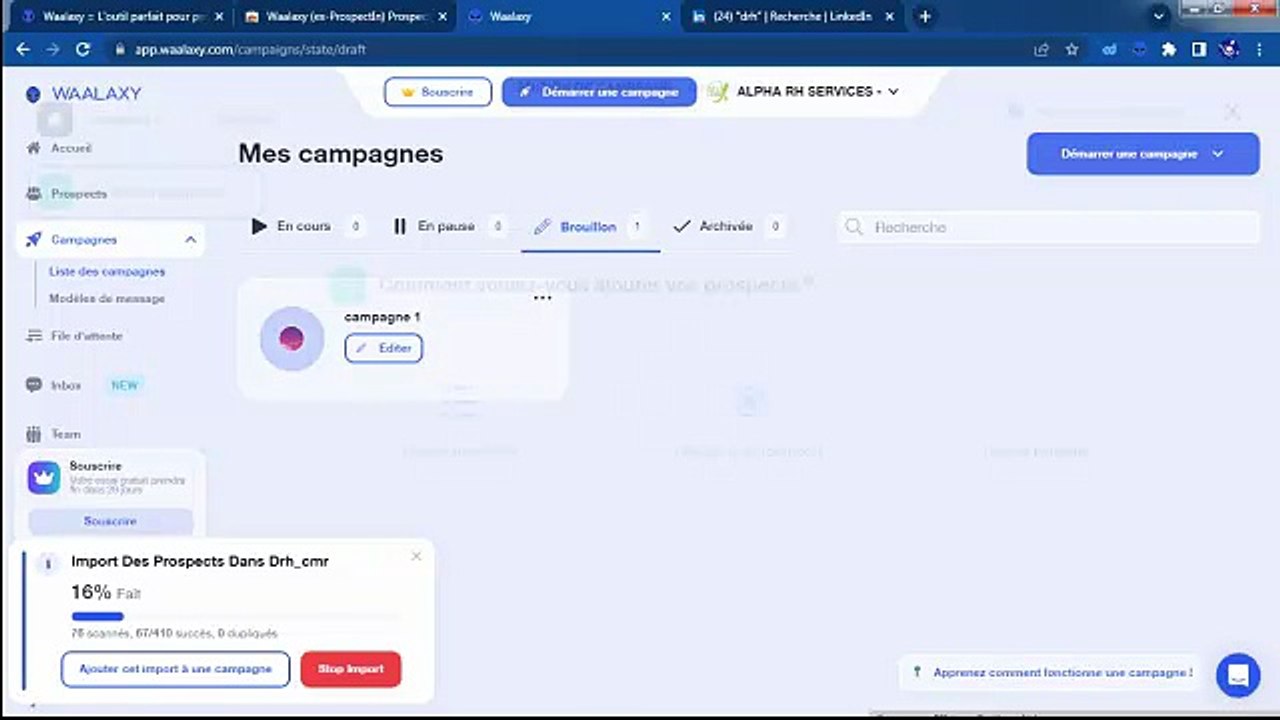Select the Archivée campaigns tab

[x=725, y=227]
